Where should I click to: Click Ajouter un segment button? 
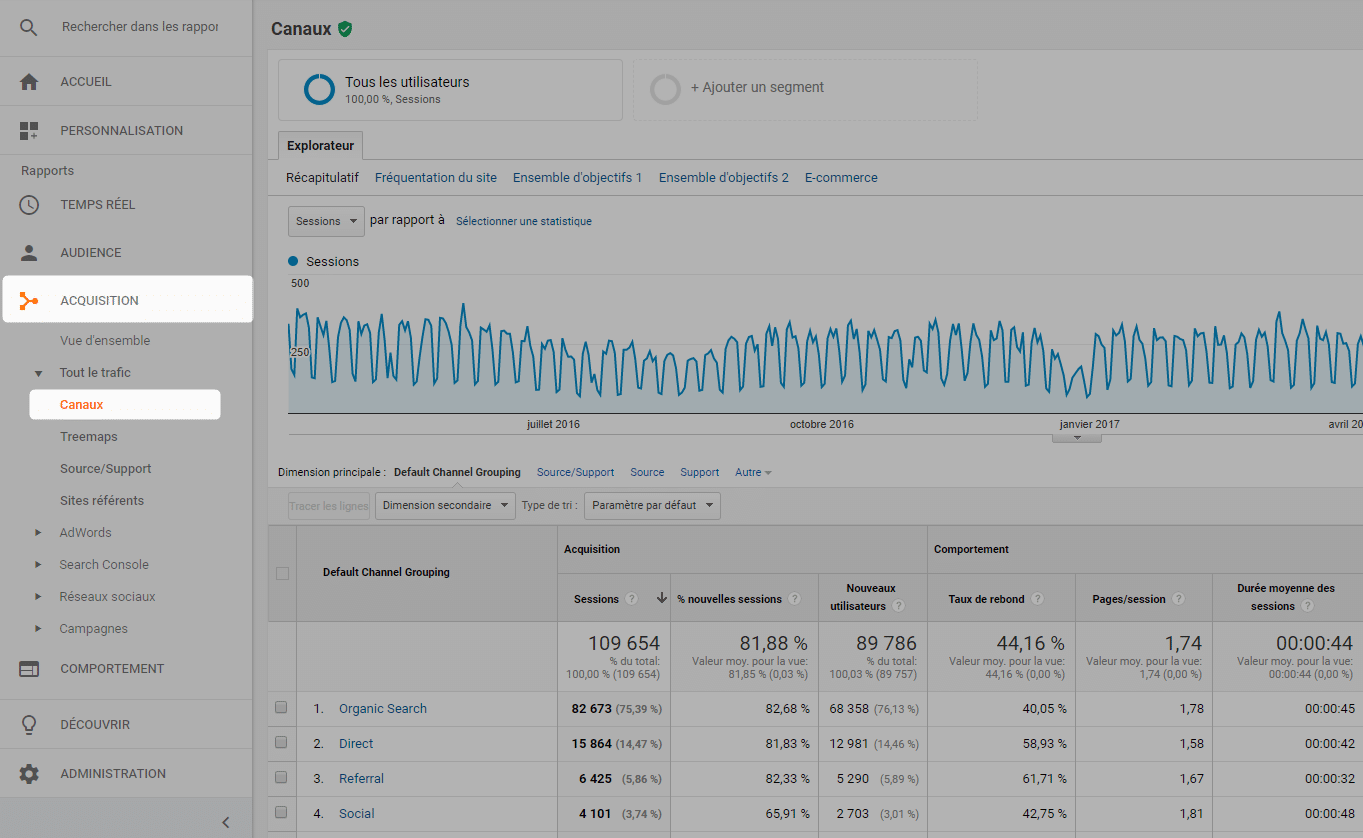coord(757,88)
